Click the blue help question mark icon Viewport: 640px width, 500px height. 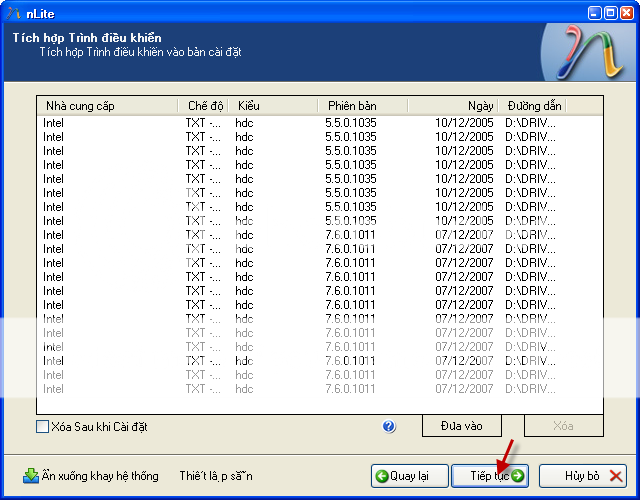pyautogui.click(x=389, y=427)
